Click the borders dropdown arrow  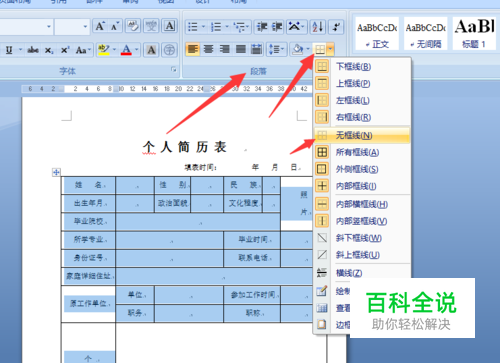[x=330, y=50]
